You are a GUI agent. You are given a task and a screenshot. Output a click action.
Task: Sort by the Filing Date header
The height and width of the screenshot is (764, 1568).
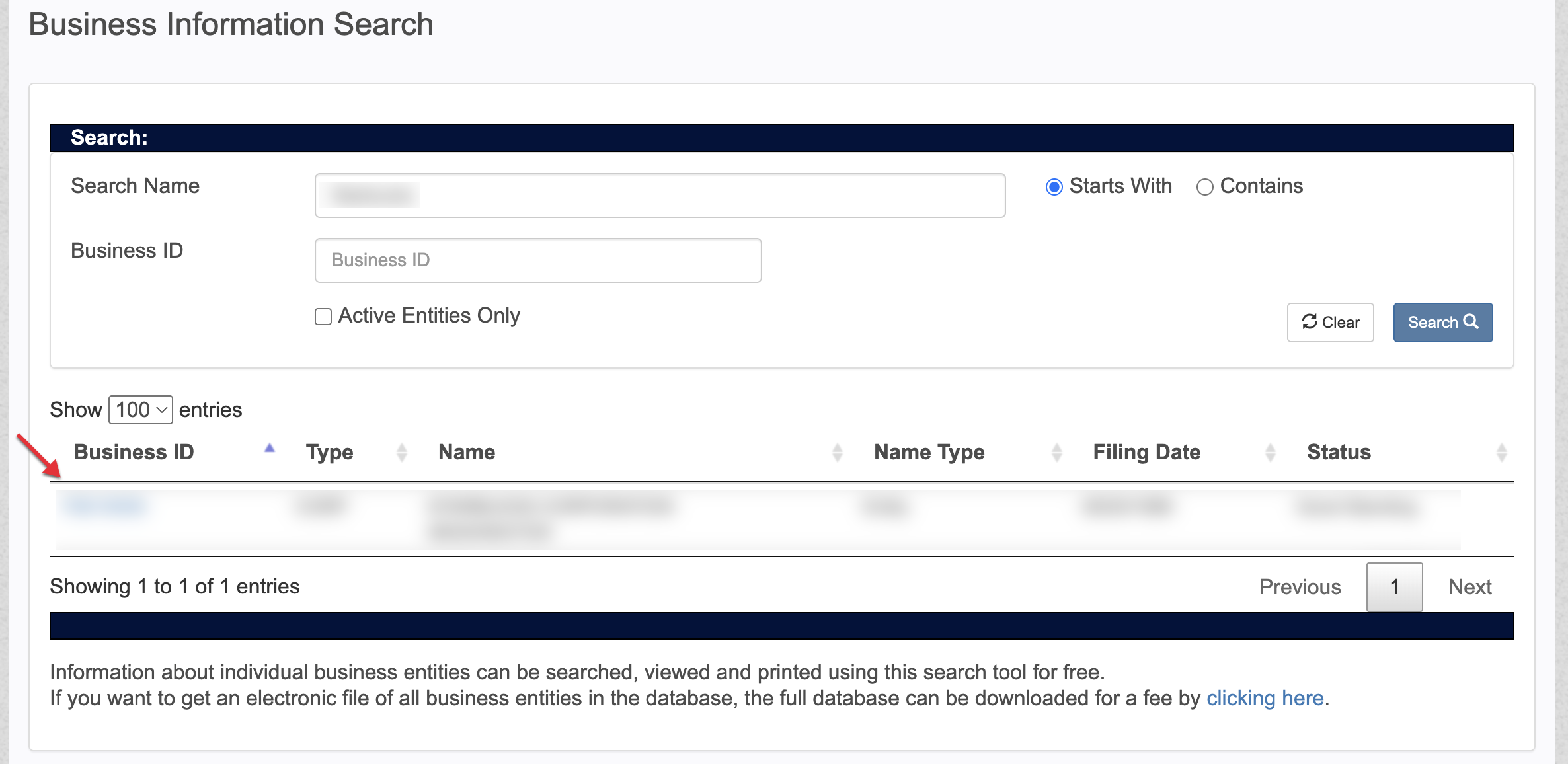click(x=1146, y=452)
